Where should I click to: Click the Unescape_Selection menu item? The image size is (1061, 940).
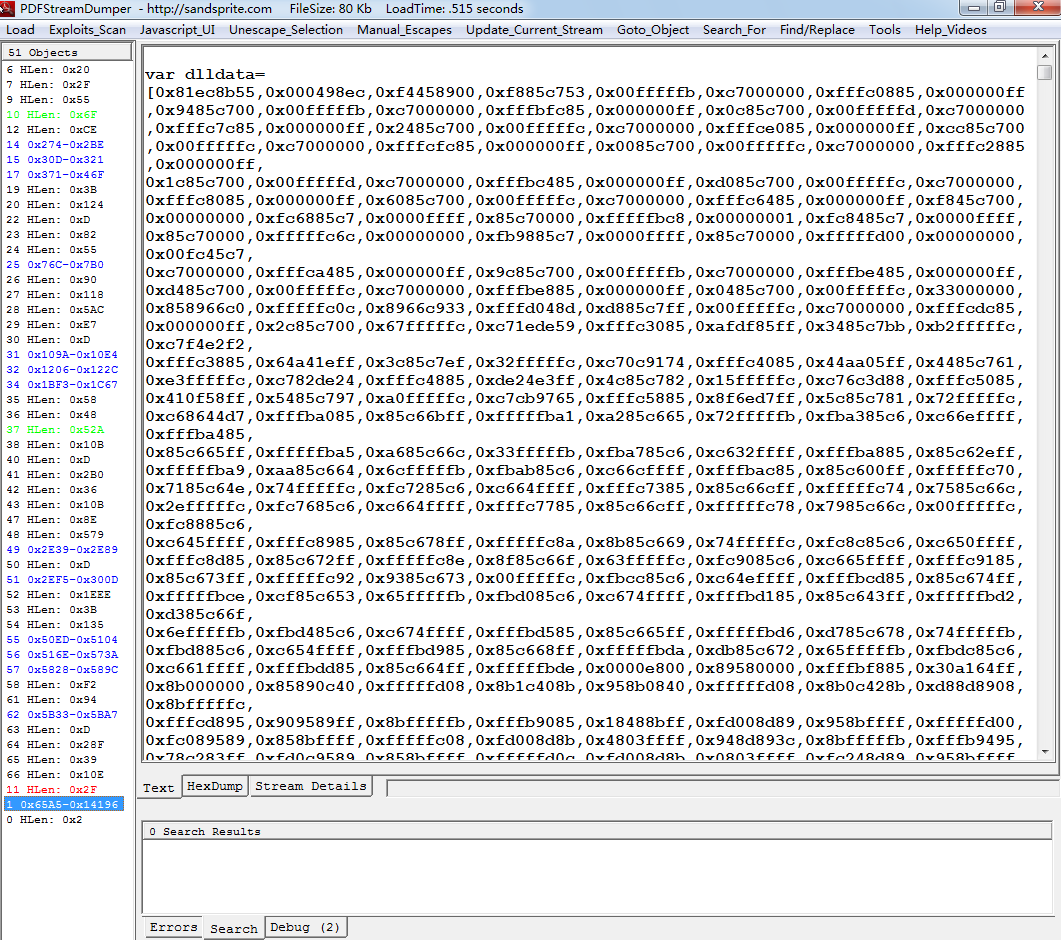286,30
